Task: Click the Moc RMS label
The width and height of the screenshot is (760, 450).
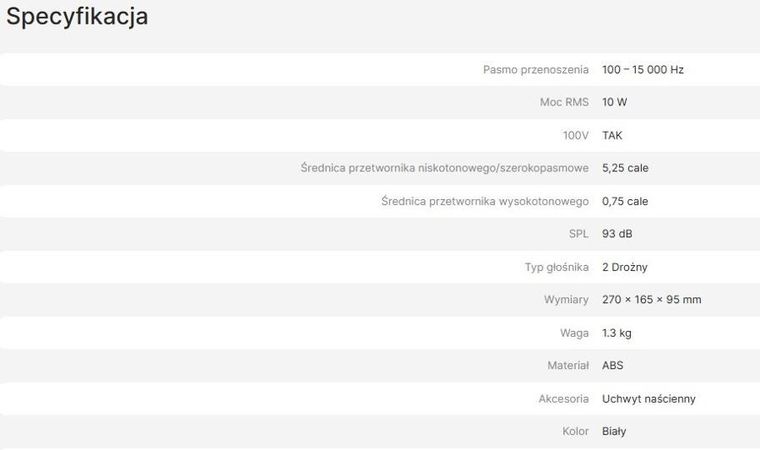Action: [563, 102]
